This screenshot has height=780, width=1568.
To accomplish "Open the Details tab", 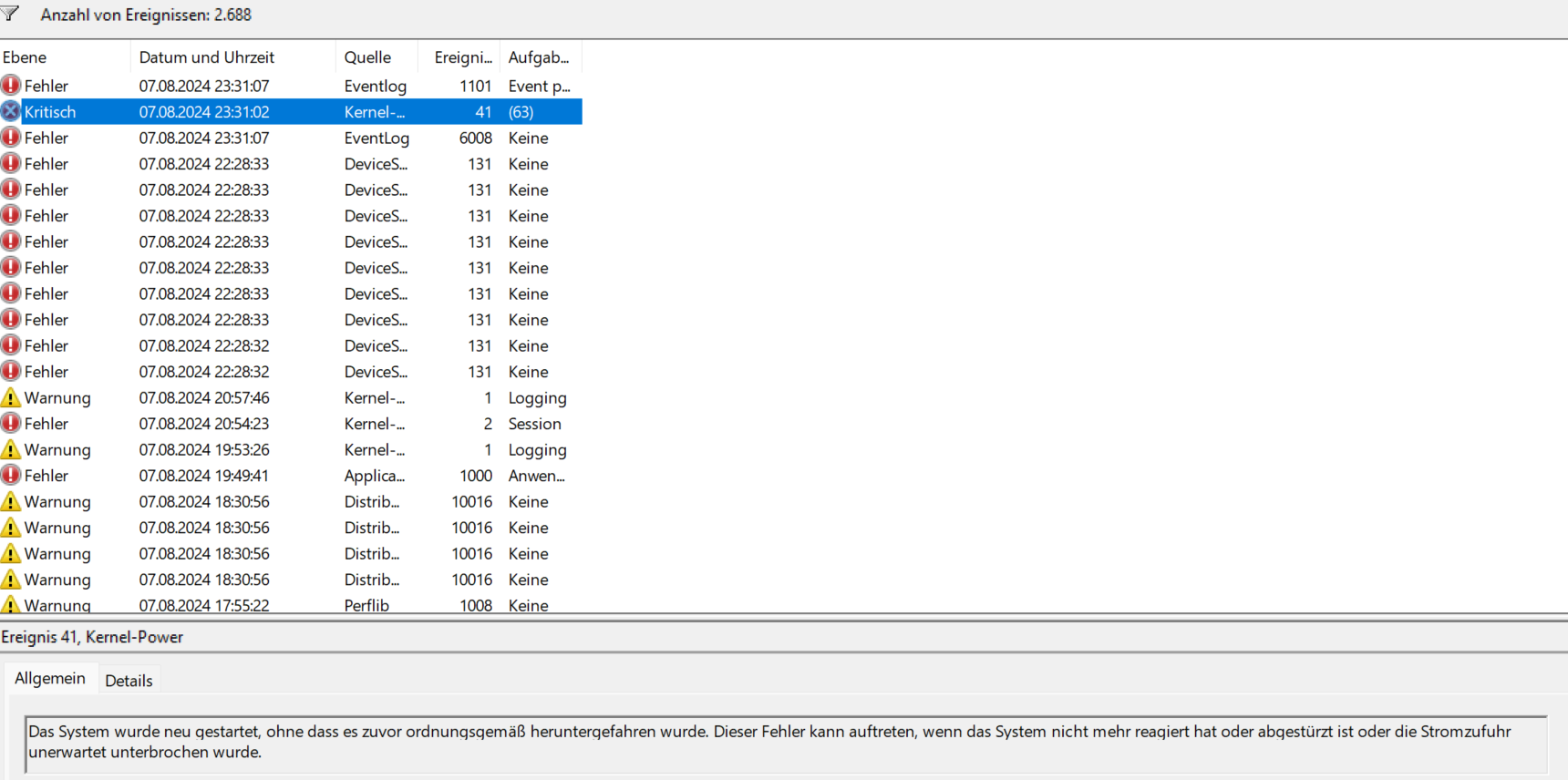I will [129, 681].
